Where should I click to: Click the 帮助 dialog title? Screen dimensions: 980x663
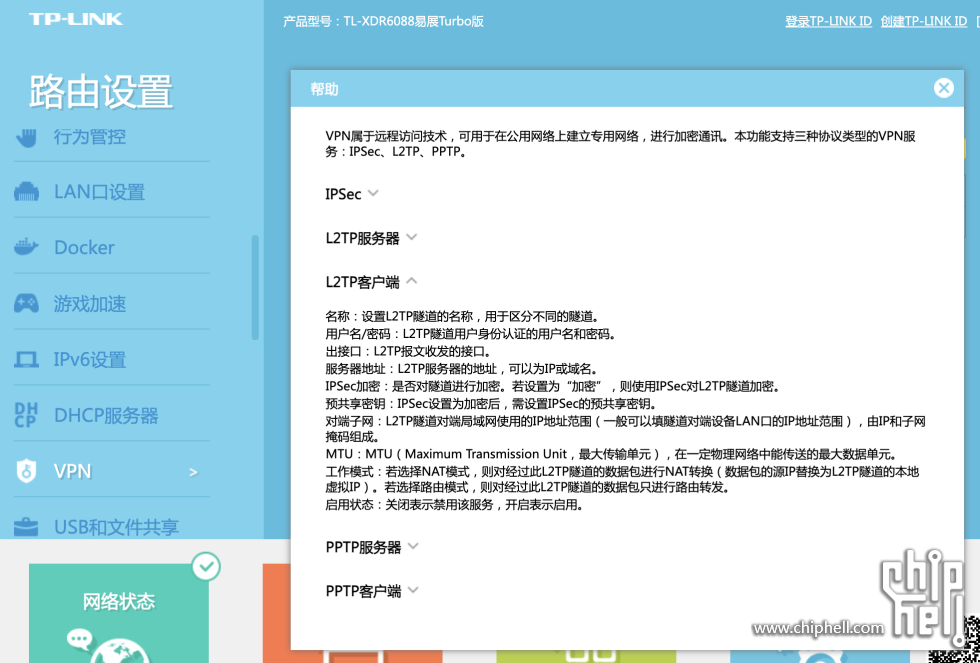coord(324,89)
